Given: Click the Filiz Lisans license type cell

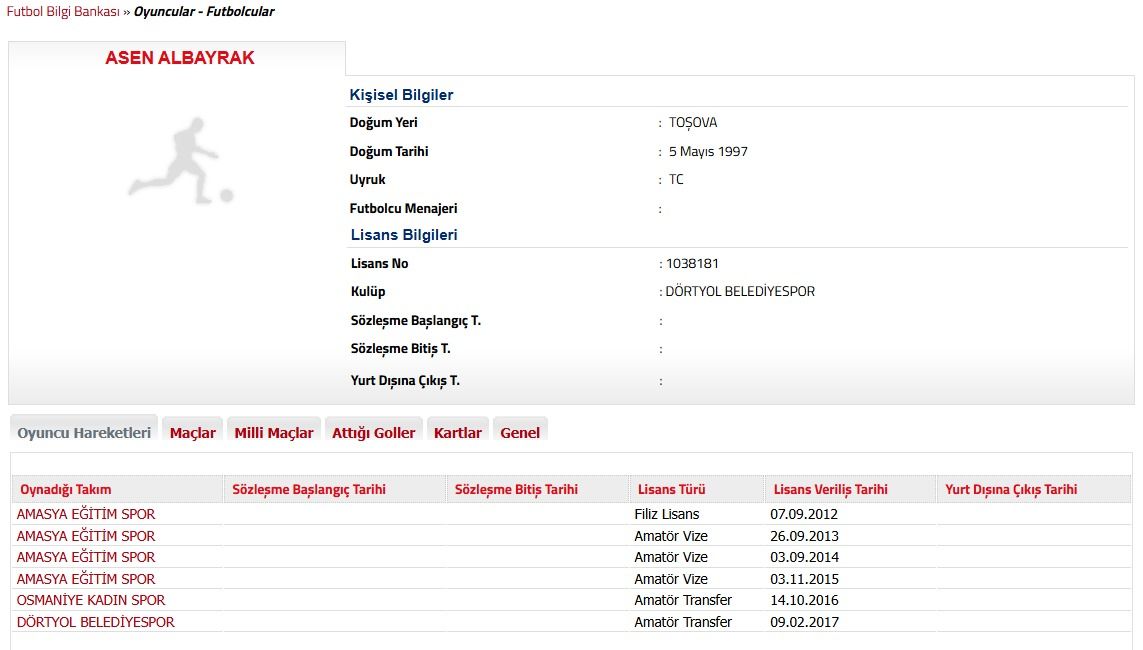Looking at the screenshot, I should 666,514.
